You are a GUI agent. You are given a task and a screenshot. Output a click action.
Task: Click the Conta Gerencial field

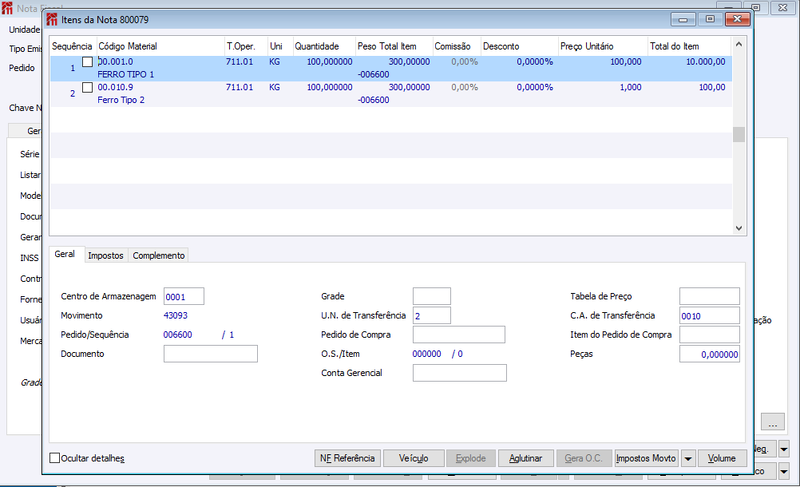pyautogui.click(x=459, y=373)
